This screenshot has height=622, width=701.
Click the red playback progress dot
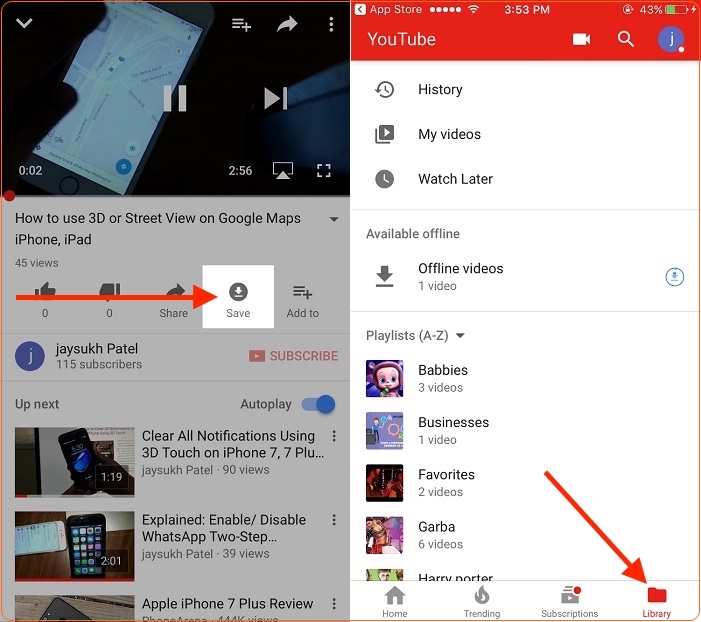(9, 195)
